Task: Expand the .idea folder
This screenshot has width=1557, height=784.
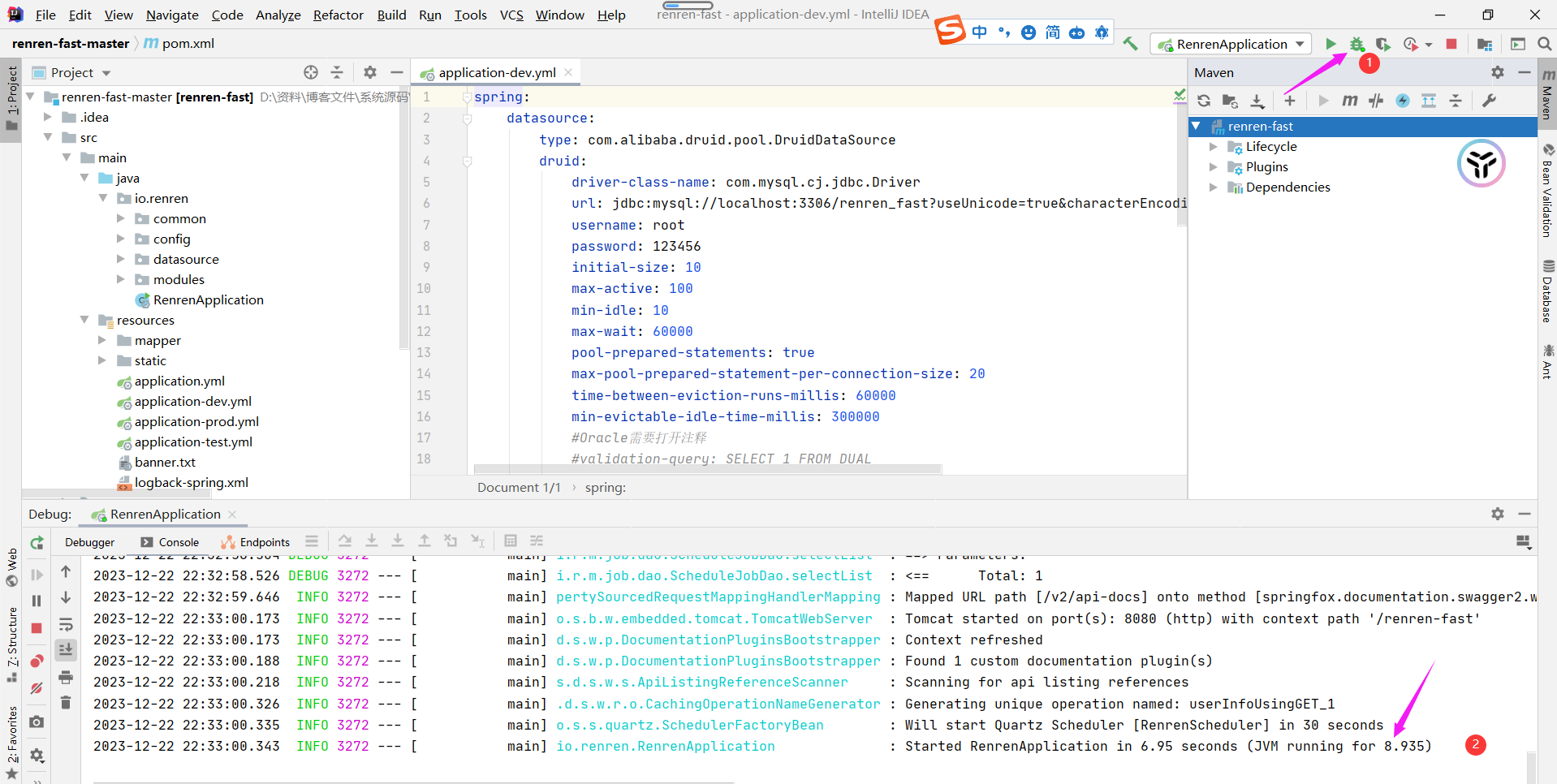Action: pos(47,117)
